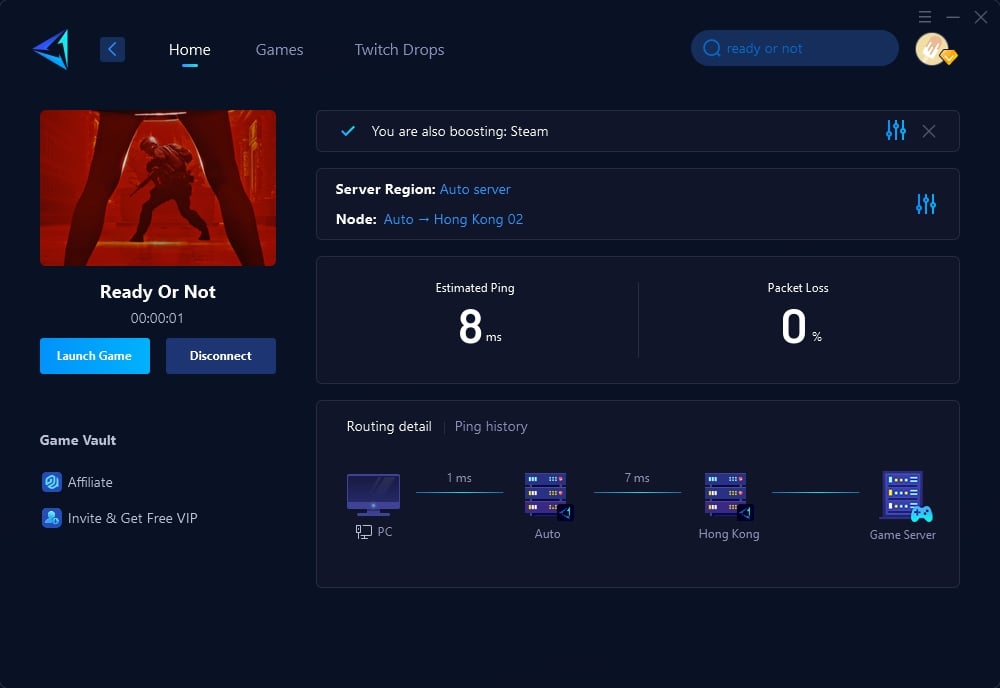
Task: Click the 'Game Vault' heading
Action: [x=78, y=440]
